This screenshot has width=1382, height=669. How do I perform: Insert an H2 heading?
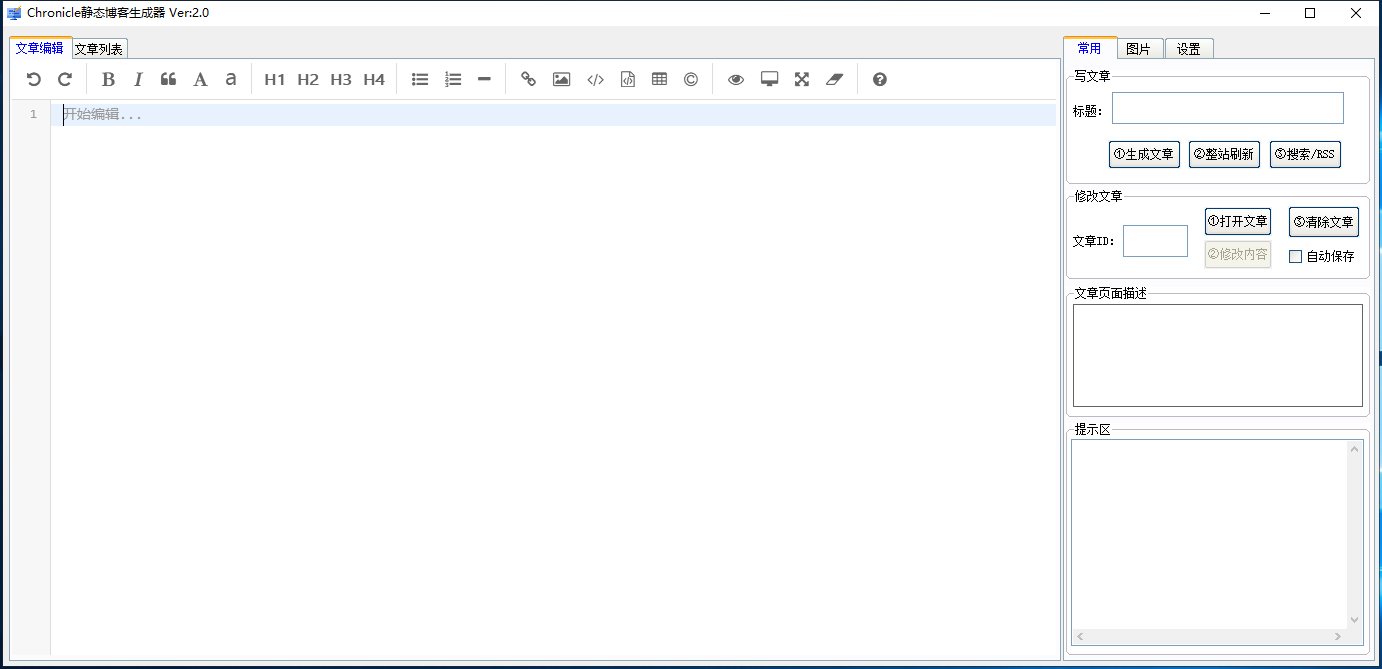[x=308, y=80]
